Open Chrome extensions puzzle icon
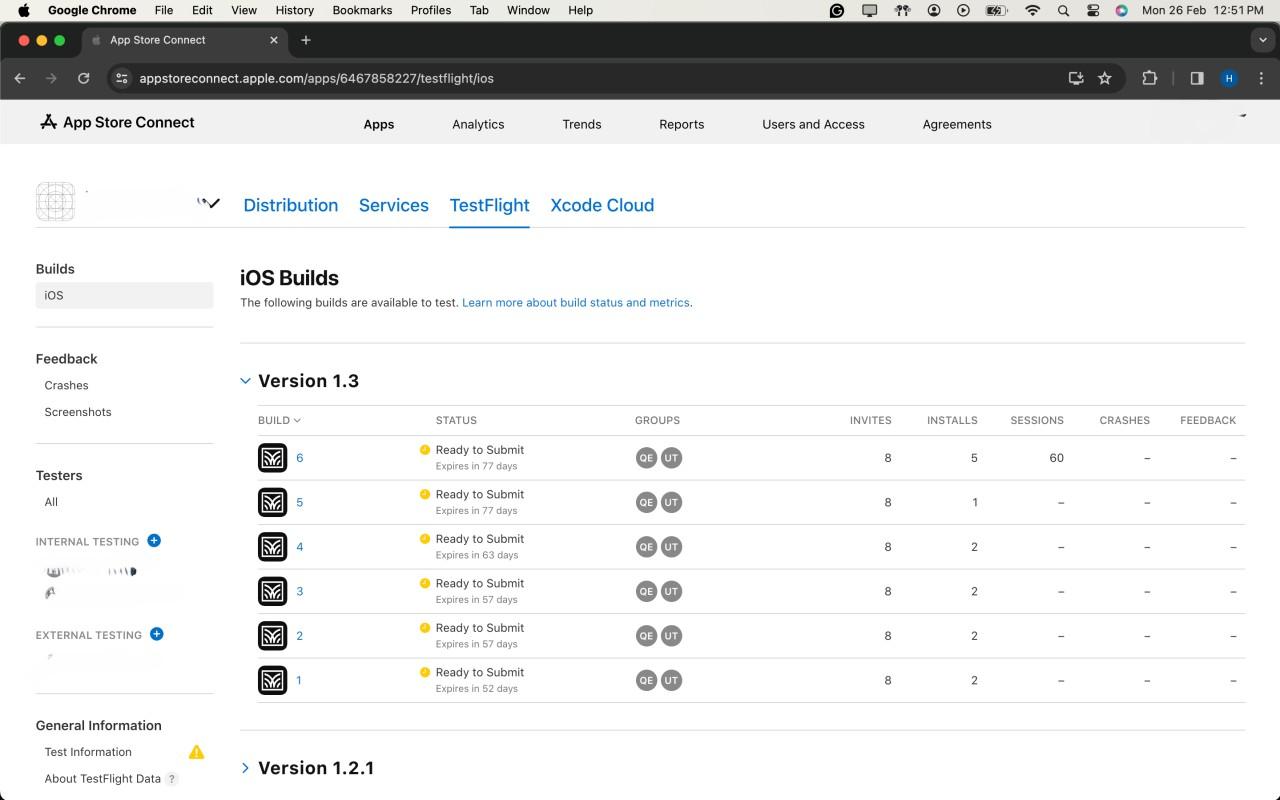Image resolution: width=1280 pixels, height=800 pixels. point(1149,78)
